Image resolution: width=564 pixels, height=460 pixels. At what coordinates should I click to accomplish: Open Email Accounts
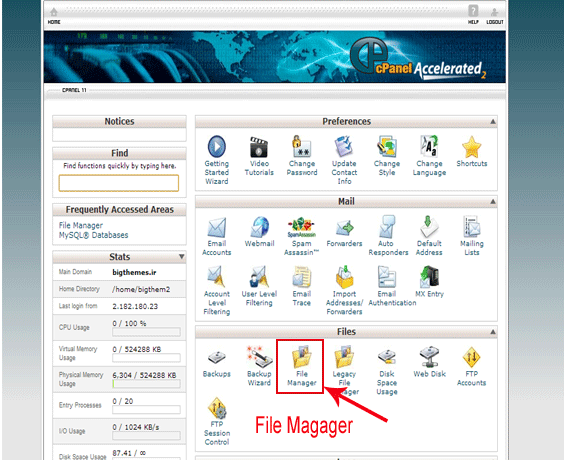click(x=217, y=236)
